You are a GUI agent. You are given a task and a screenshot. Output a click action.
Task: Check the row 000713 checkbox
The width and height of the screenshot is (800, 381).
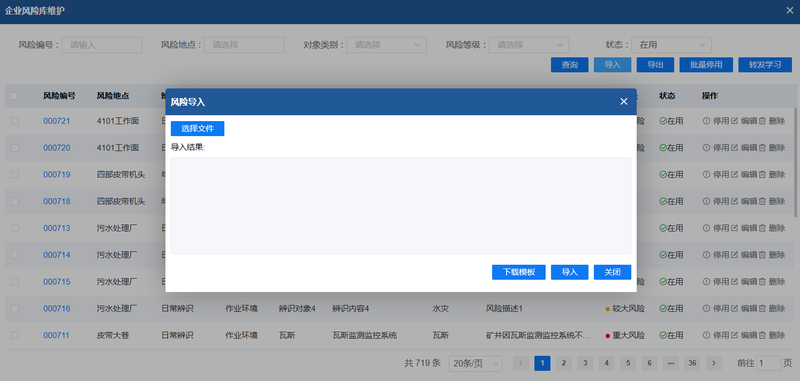(x=15, y=228)
